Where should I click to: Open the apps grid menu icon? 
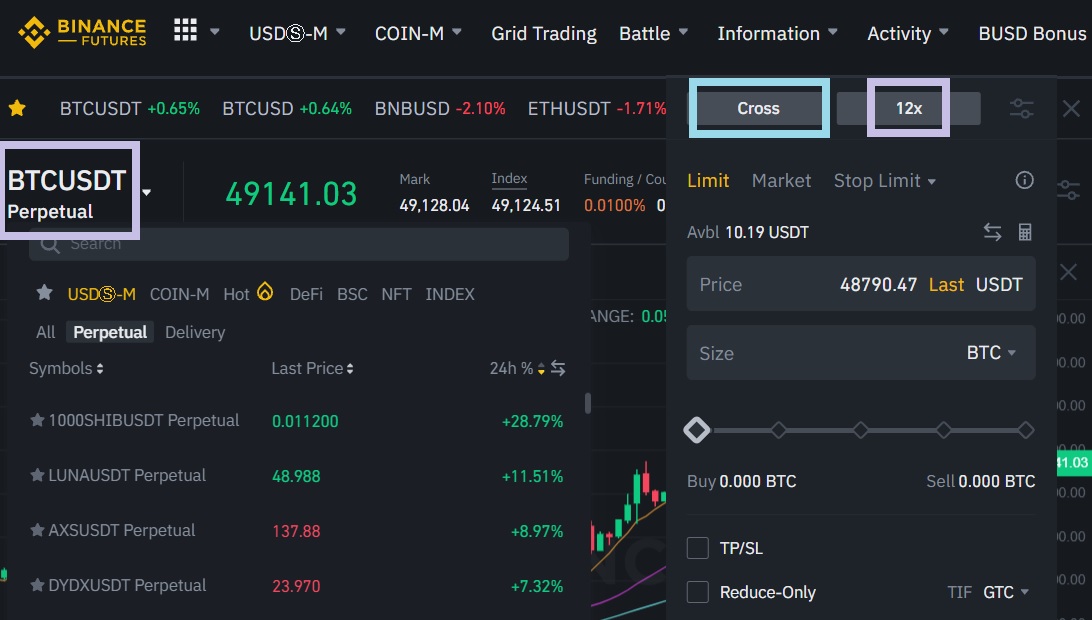coord(186,31)
